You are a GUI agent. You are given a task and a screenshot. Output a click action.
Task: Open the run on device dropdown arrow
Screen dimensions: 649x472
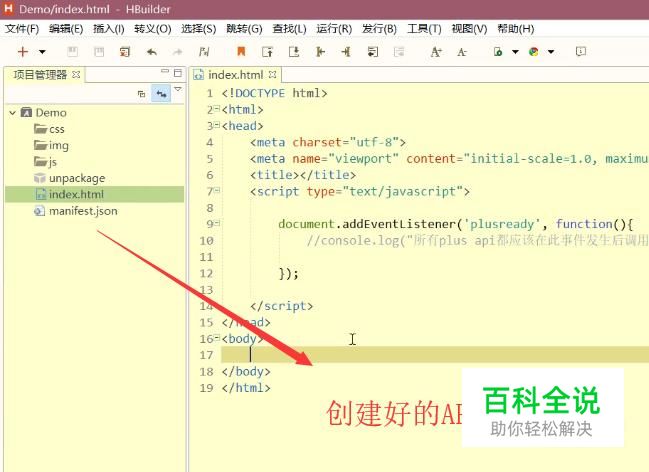click(x=515, y=52)
